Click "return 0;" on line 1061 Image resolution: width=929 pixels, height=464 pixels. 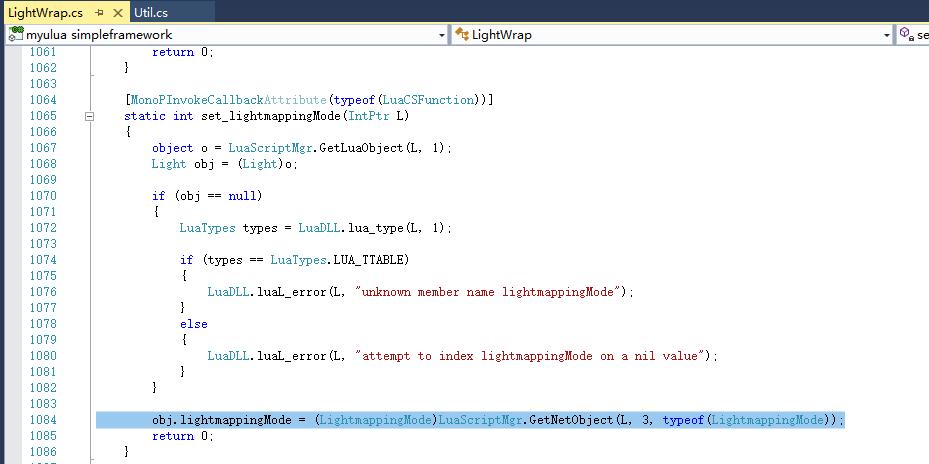pos(182,52)
